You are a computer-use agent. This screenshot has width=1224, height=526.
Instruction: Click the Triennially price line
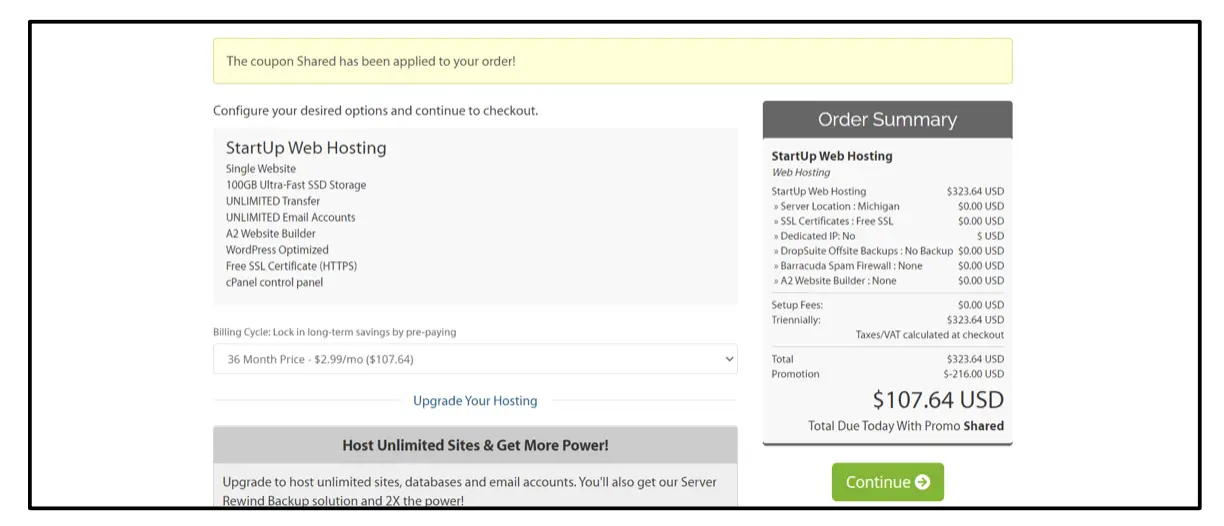796,320
